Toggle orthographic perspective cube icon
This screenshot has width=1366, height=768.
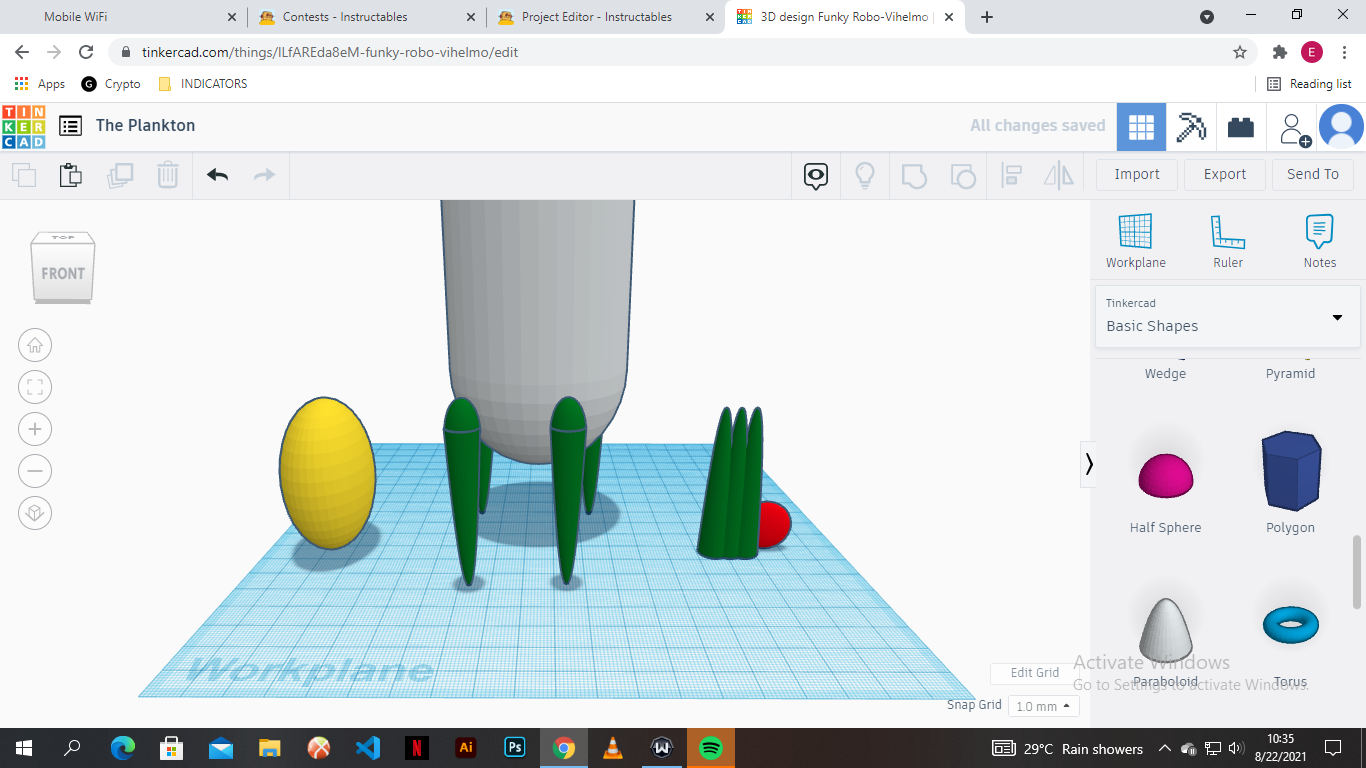(35, 513)
